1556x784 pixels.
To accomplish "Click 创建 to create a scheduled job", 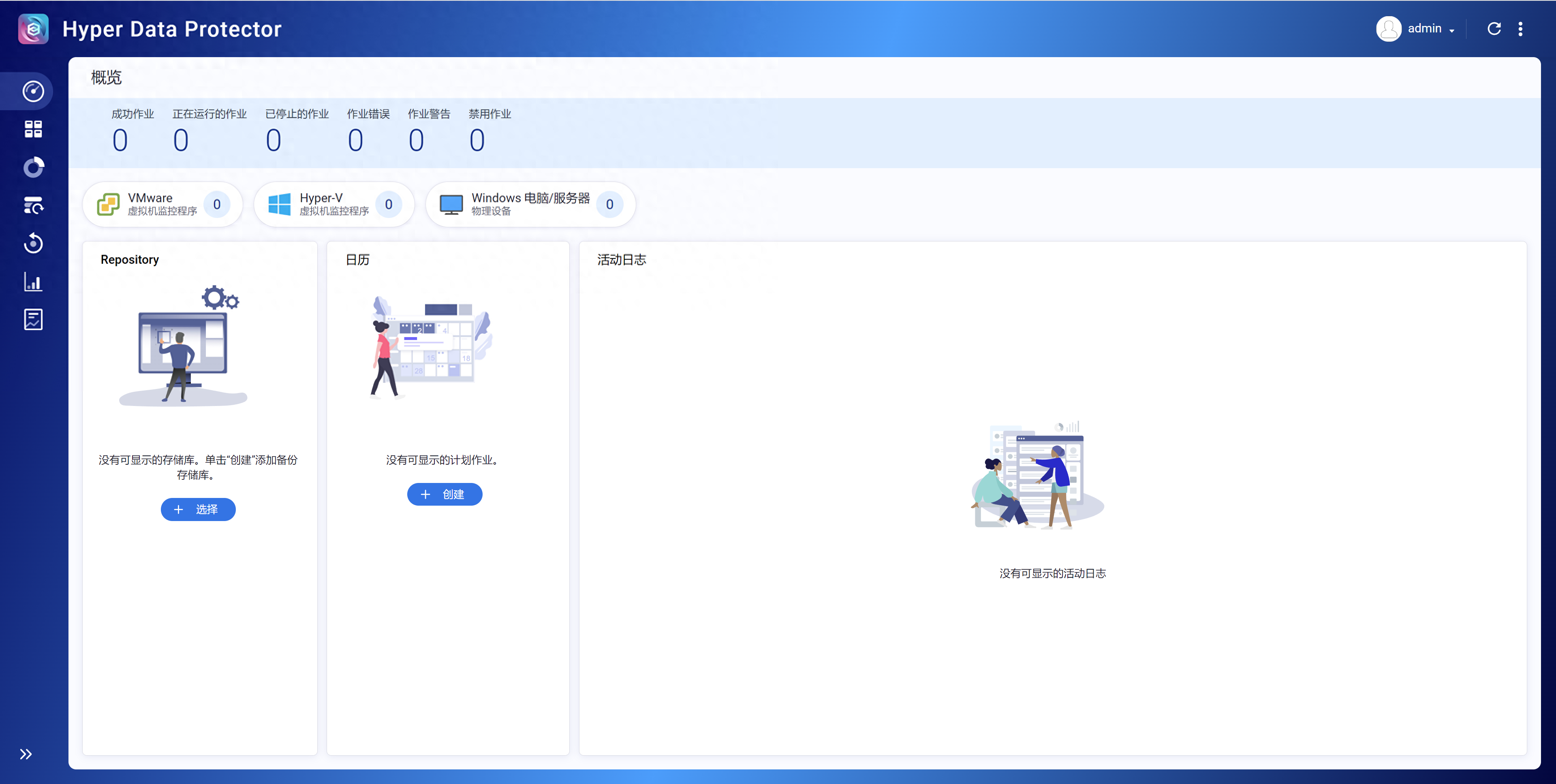I will tap(445, 494).
